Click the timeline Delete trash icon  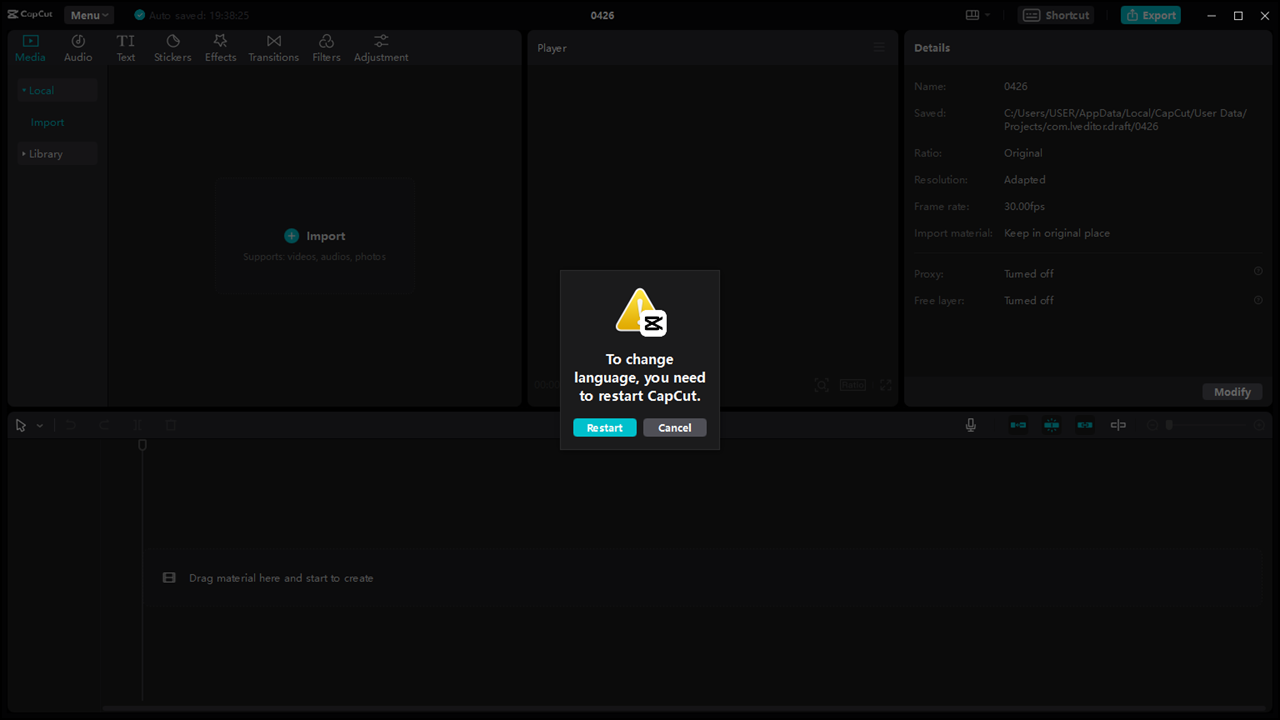pos(171,425)
